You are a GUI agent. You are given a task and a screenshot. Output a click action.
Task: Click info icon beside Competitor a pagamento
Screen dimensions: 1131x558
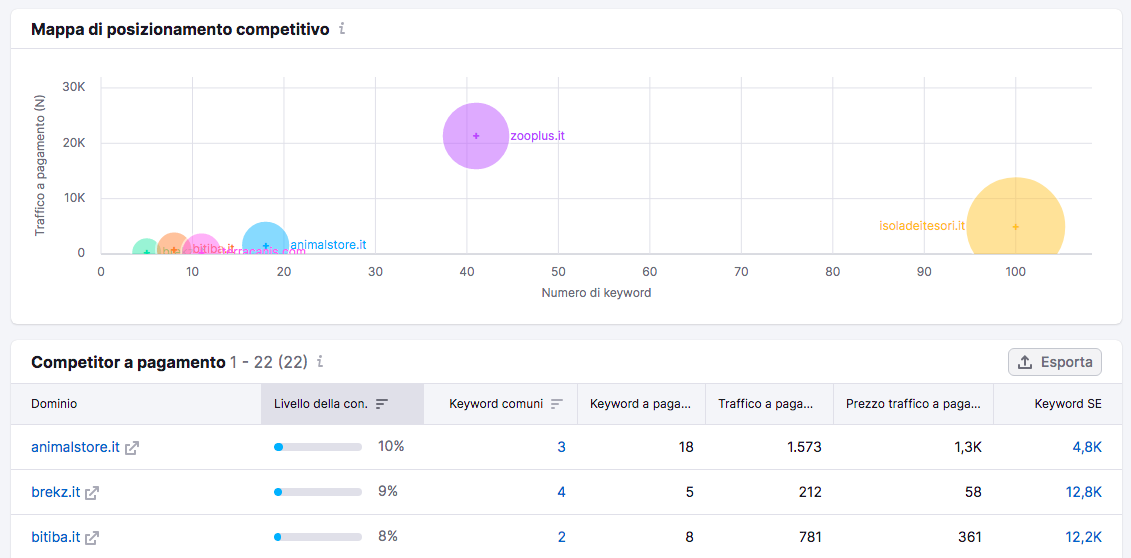pos(320,362)
